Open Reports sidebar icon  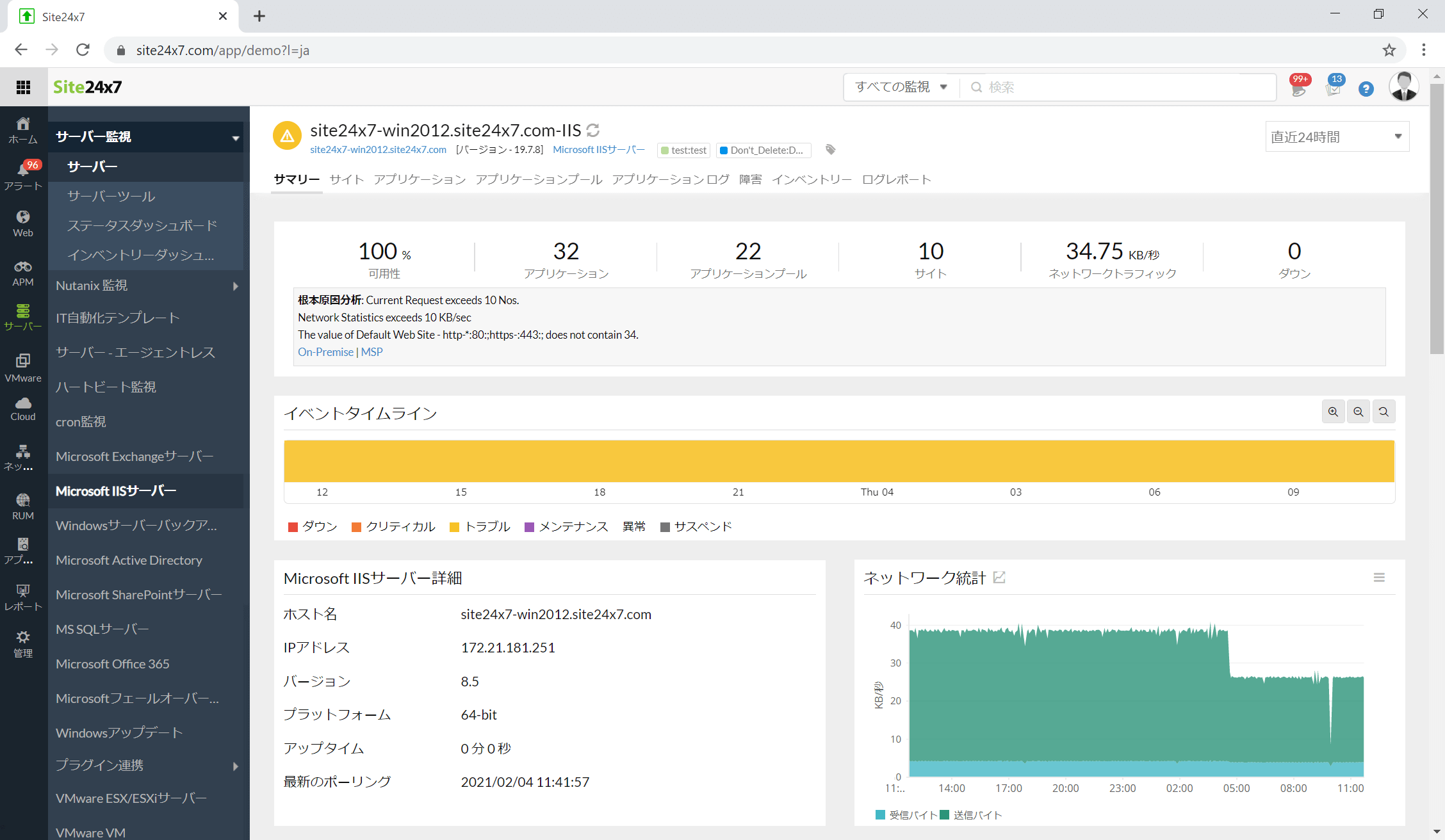pos(23,597)
